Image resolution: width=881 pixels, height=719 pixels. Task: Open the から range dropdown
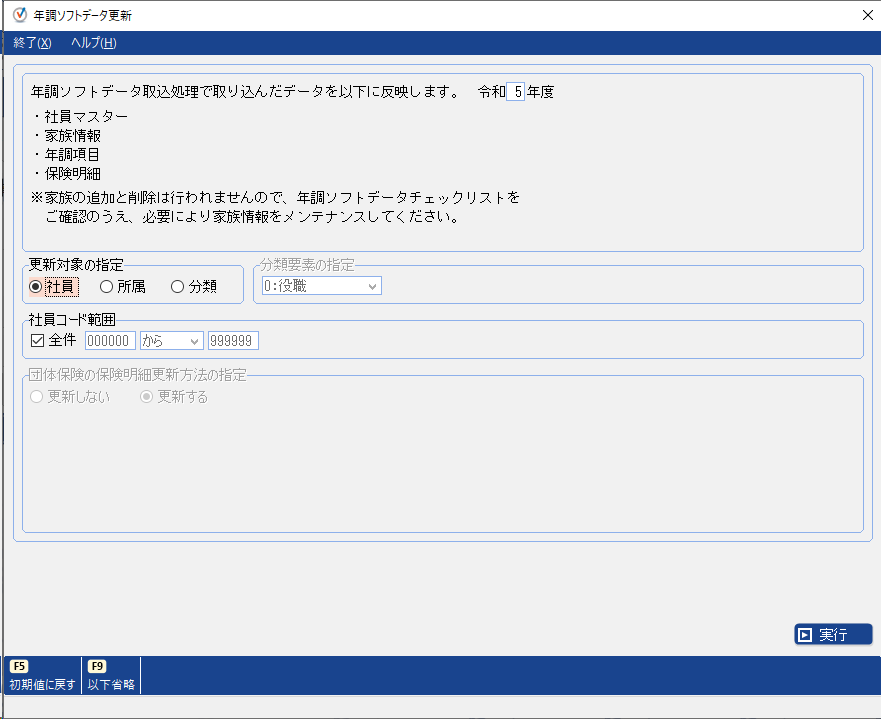click(x=172, y=341)
